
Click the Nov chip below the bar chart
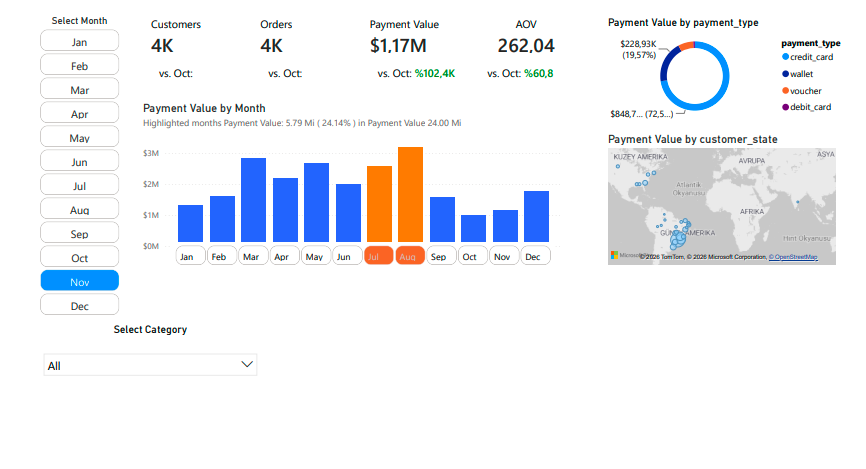click(504, 256)
